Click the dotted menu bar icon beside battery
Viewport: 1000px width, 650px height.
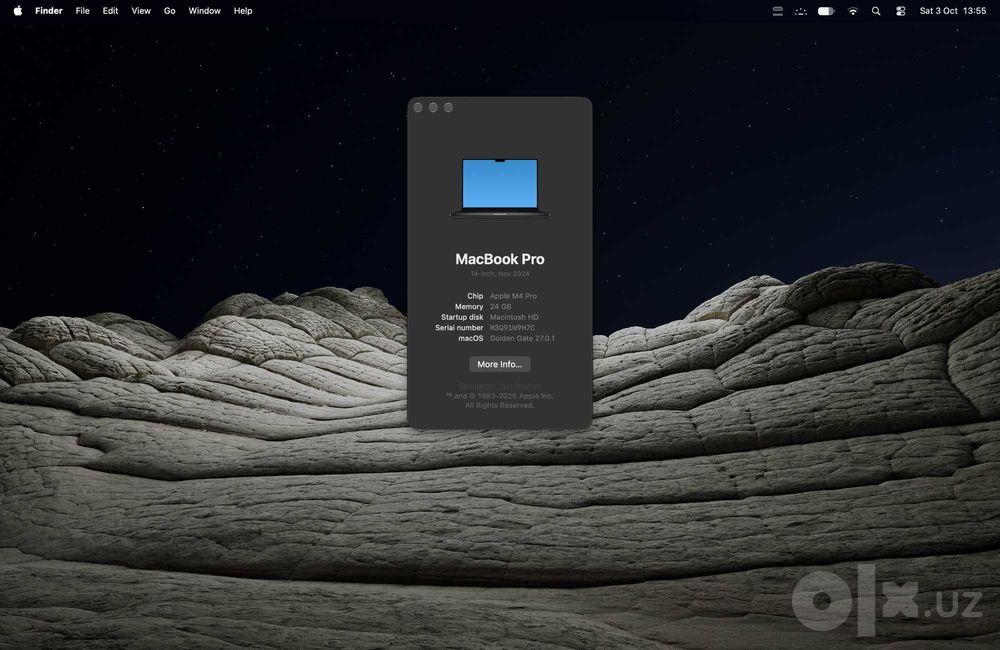pos(801,11)
